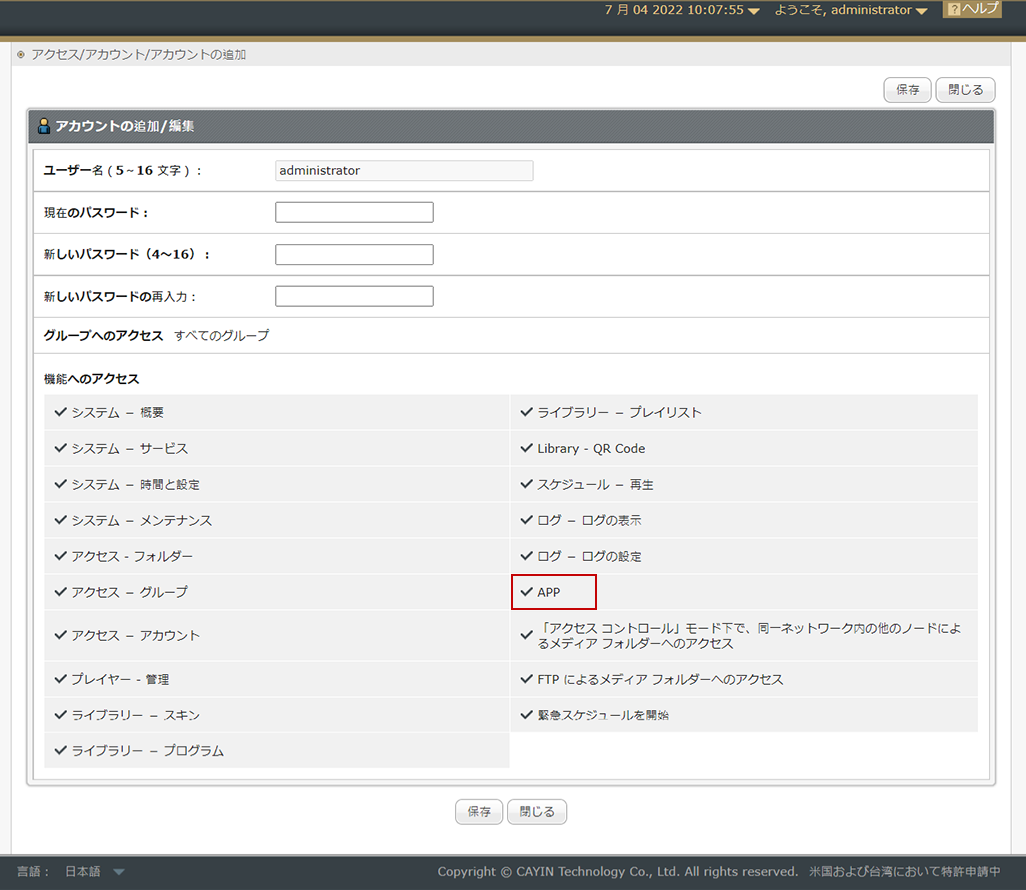1026x890 pixels.
Task: Click the Copyright © CAYIN Technology footer text
Action: [x=618, y=871]
